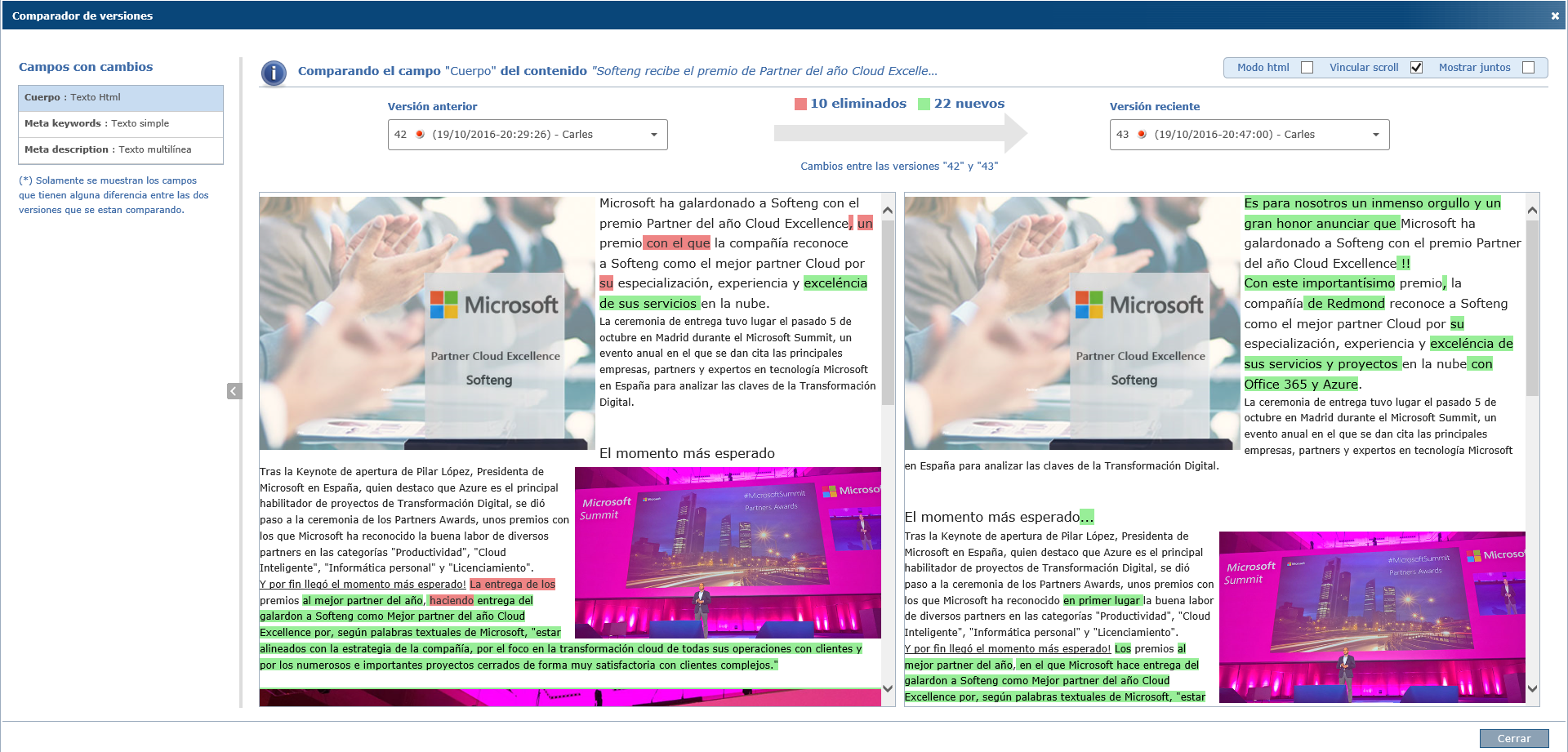Click added text 'Con este importantísimo'

(1320, 283)
